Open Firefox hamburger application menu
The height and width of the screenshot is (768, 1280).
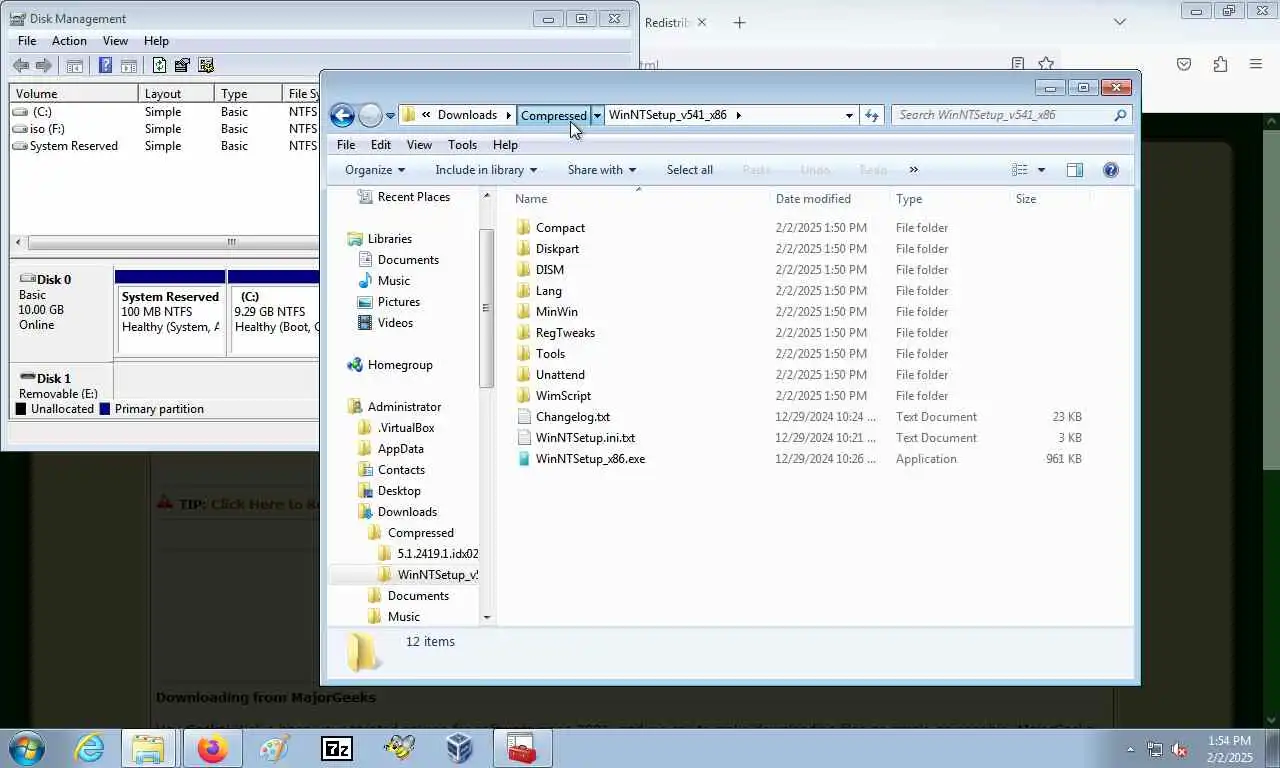click(x=1256, y=64)
